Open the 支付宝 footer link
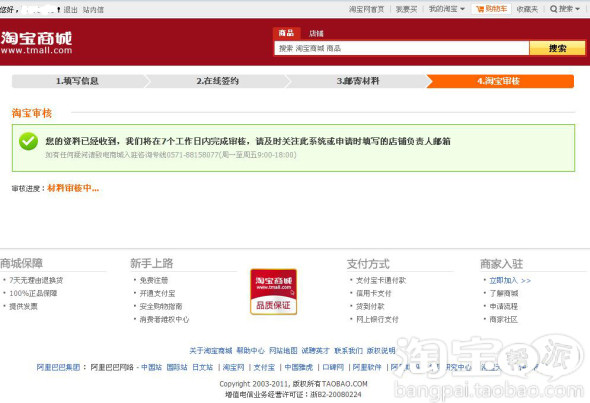 tap(264, 367)
